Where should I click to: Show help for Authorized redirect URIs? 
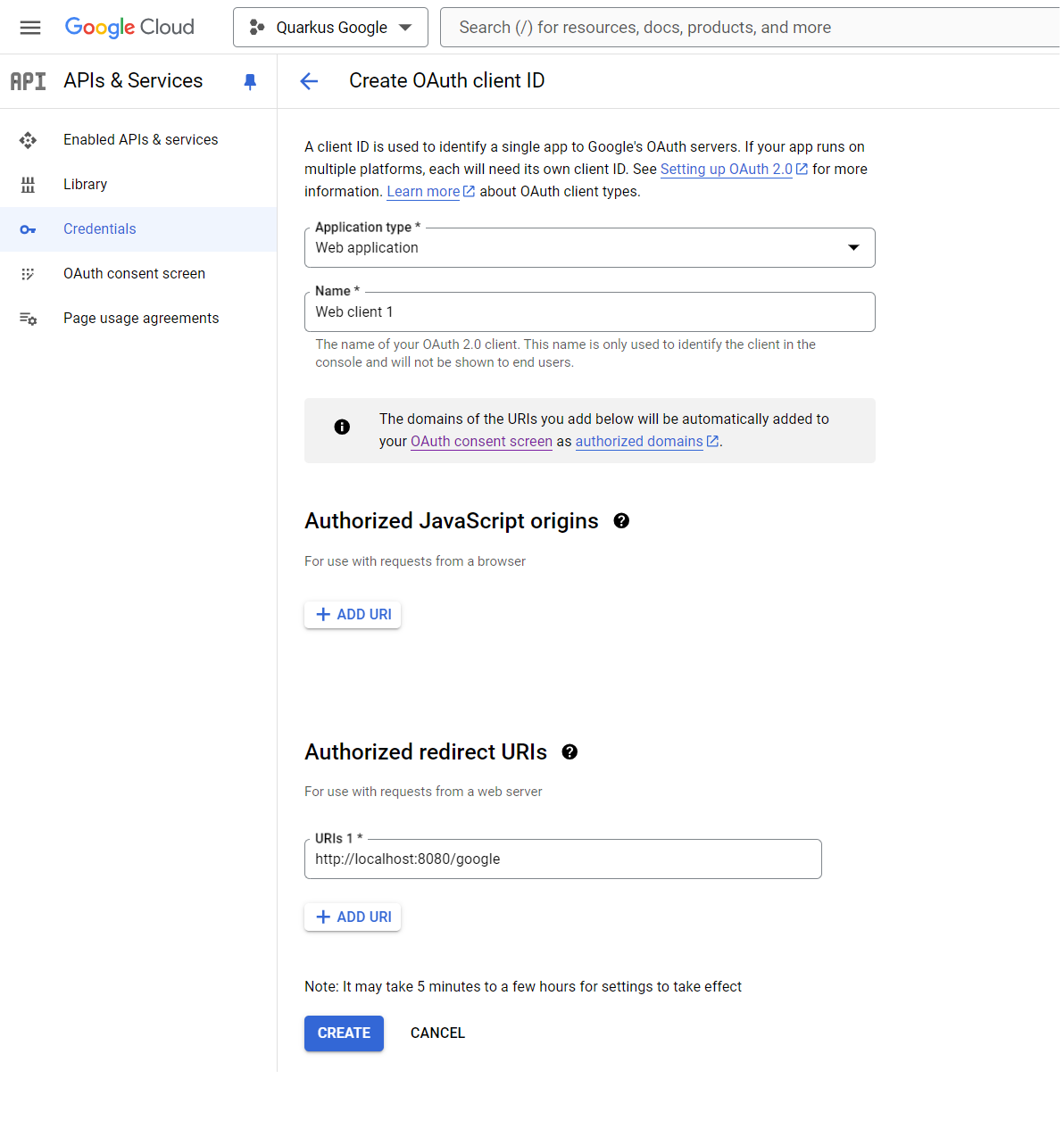click(569, 752)
